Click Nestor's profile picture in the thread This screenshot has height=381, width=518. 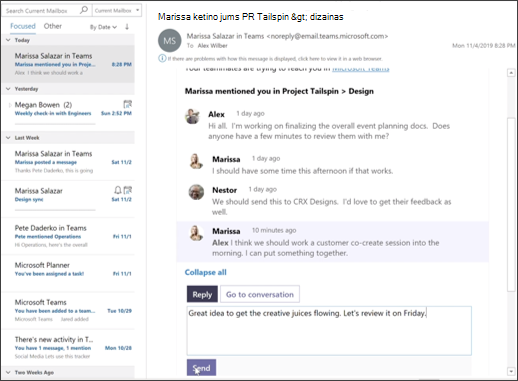coord(196,192)
